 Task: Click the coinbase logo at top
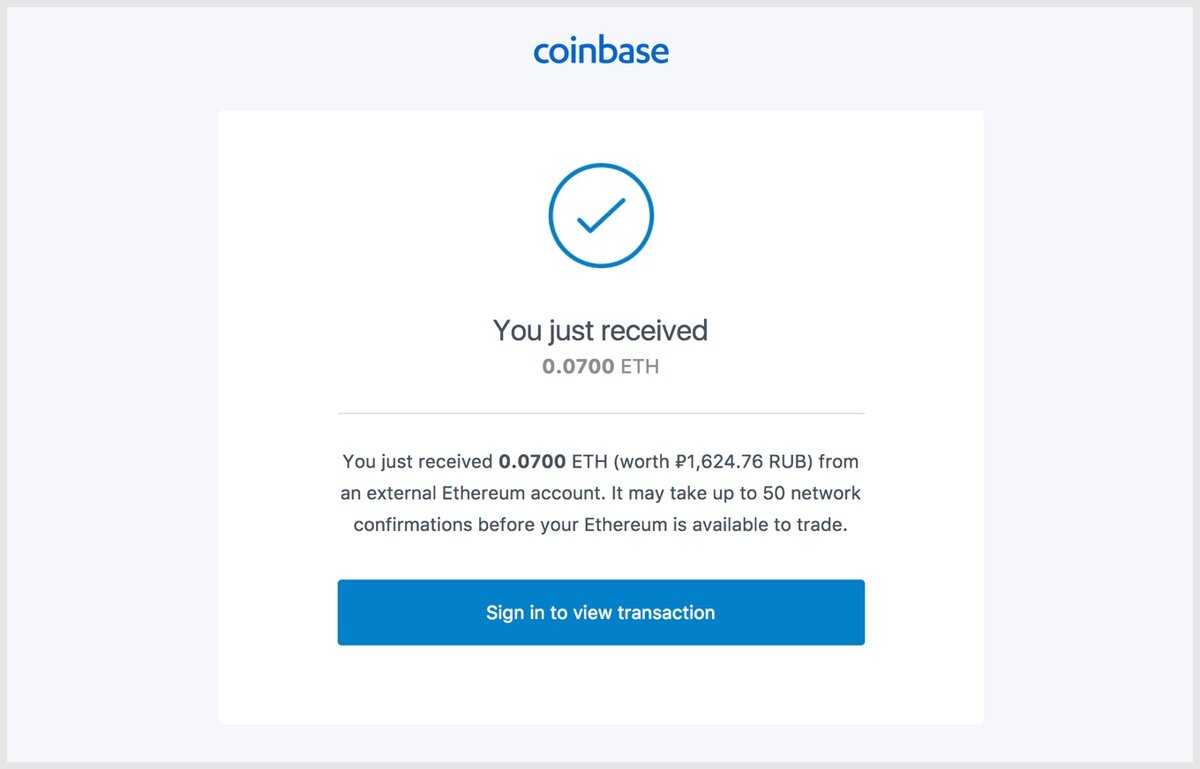pyautogui.click(x=601, y=51)
